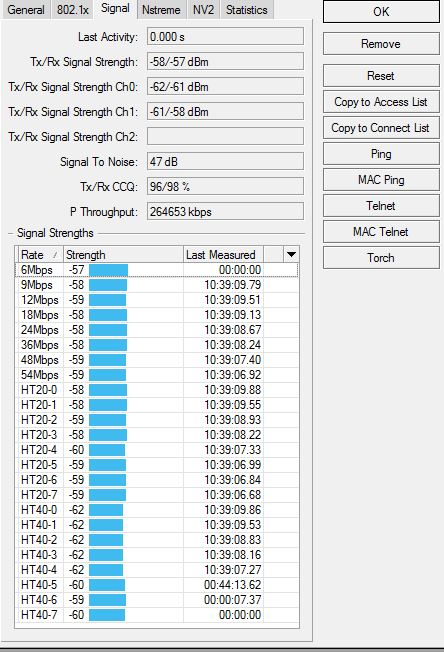
Task: Open the Torch tool
Action: (381, 258)
